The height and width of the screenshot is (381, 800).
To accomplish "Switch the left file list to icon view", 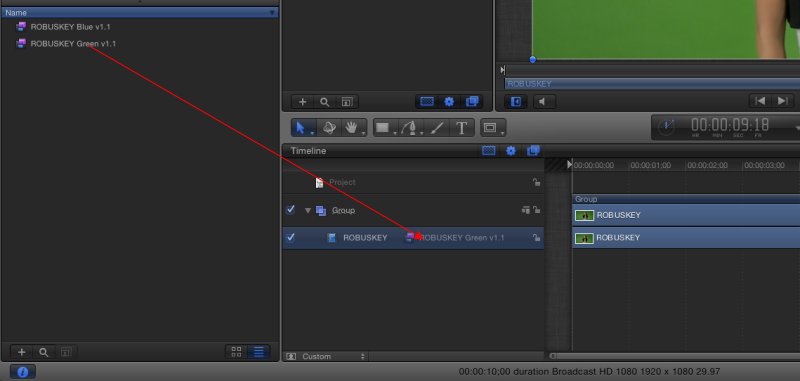I will tap(236, 351).
